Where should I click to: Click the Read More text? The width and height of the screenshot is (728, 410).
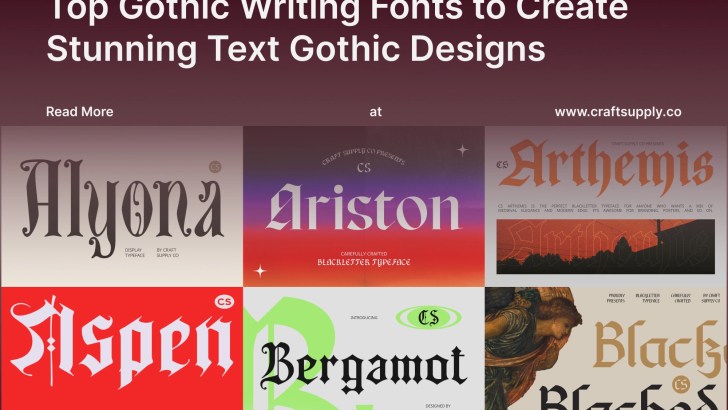[79, 112]
